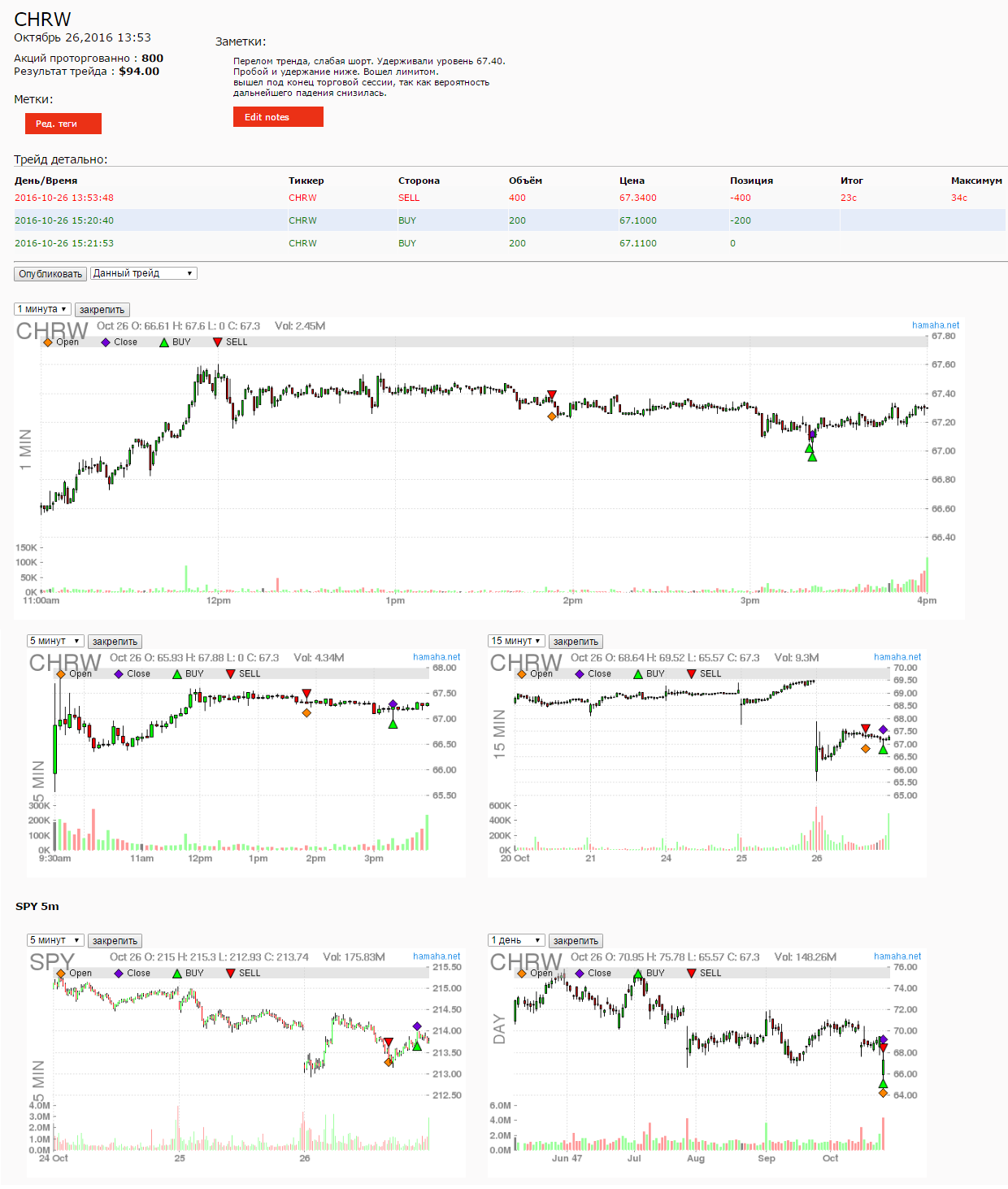Open the "Данный трейд" dropdown
The width and height of the screenshot is (1008, 1189).
143,273
